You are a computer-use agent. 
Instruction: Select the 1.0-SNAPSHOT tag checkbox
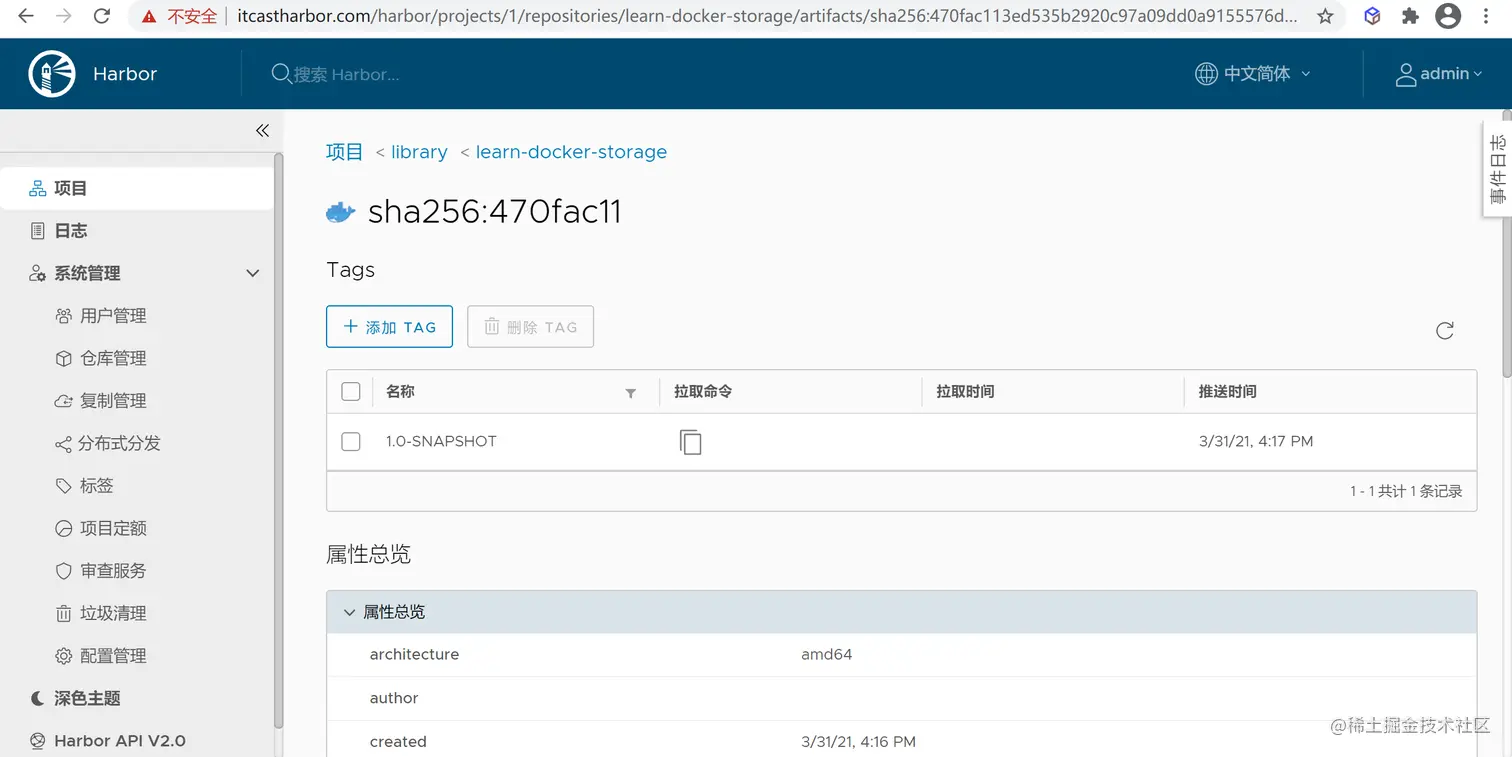[x=350, y=441]
